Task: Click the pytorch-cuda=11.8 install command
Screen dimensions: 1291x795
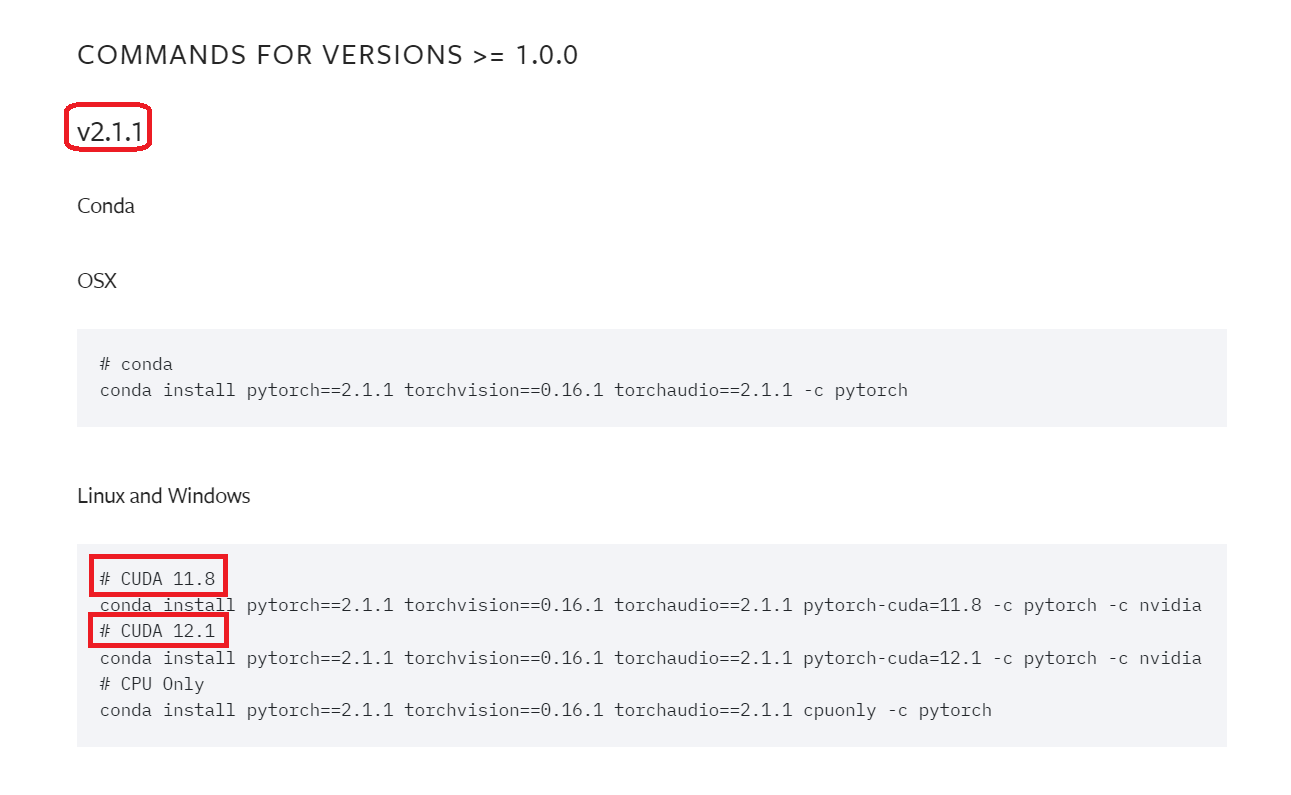Action: [651, 605]
